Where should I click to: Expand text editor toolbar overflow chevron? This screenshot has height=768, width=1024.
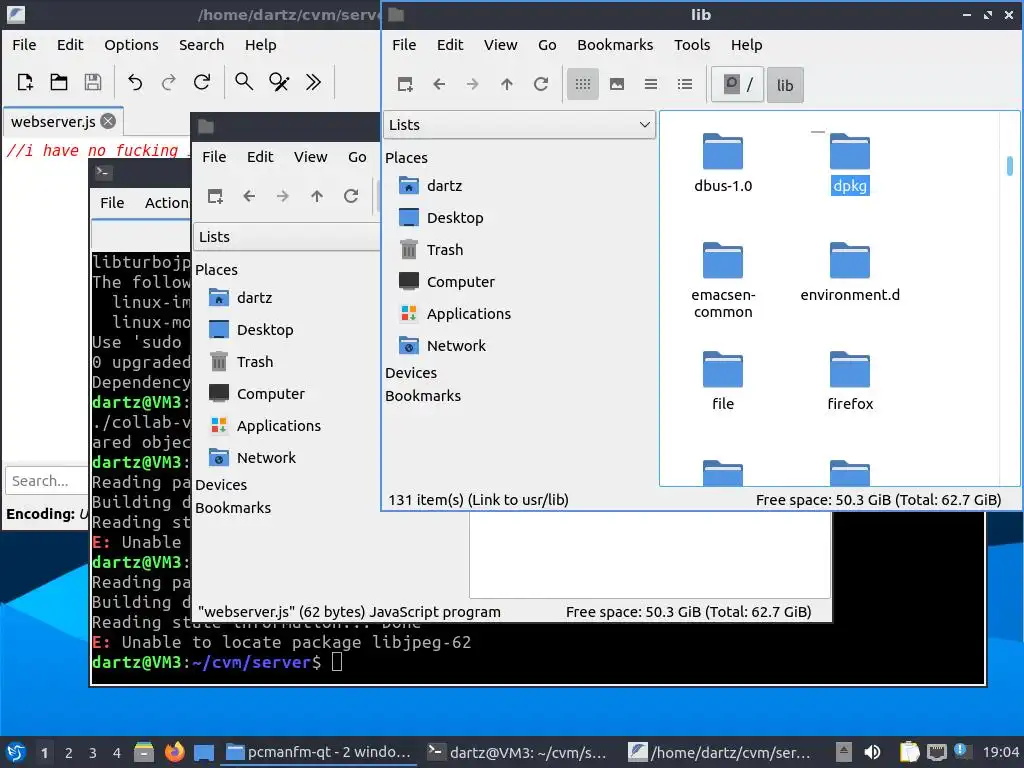click(313, 82)
